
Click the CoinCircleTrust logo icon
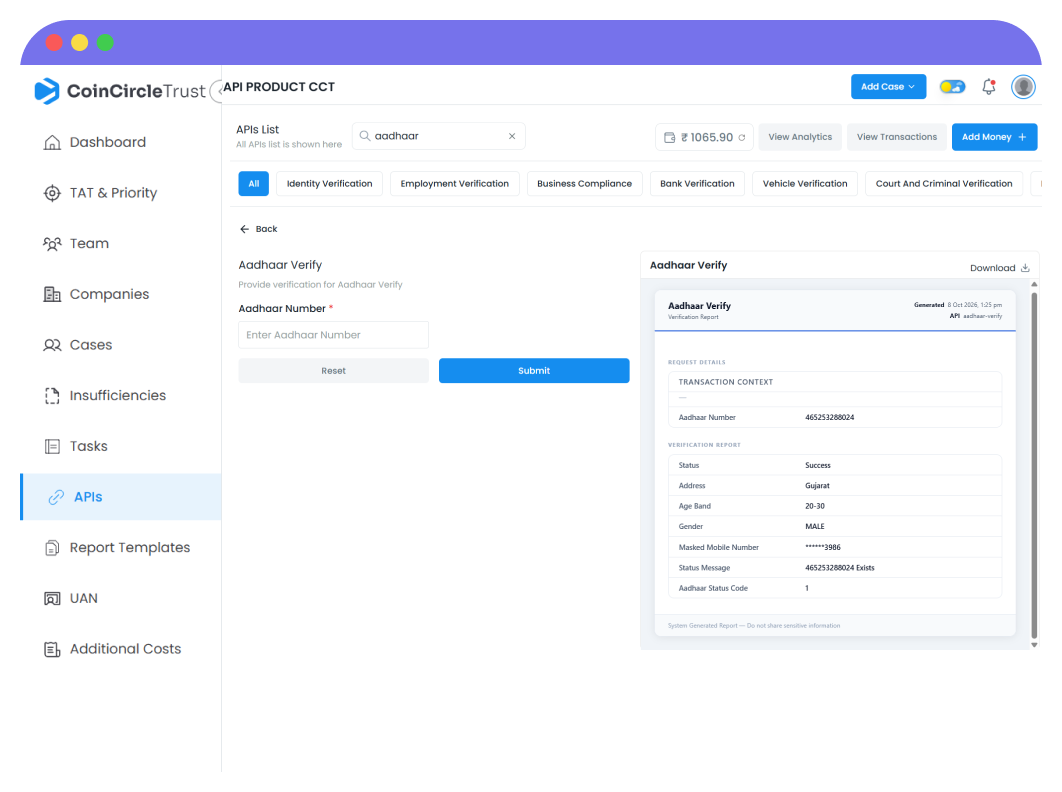coord(47,91)
